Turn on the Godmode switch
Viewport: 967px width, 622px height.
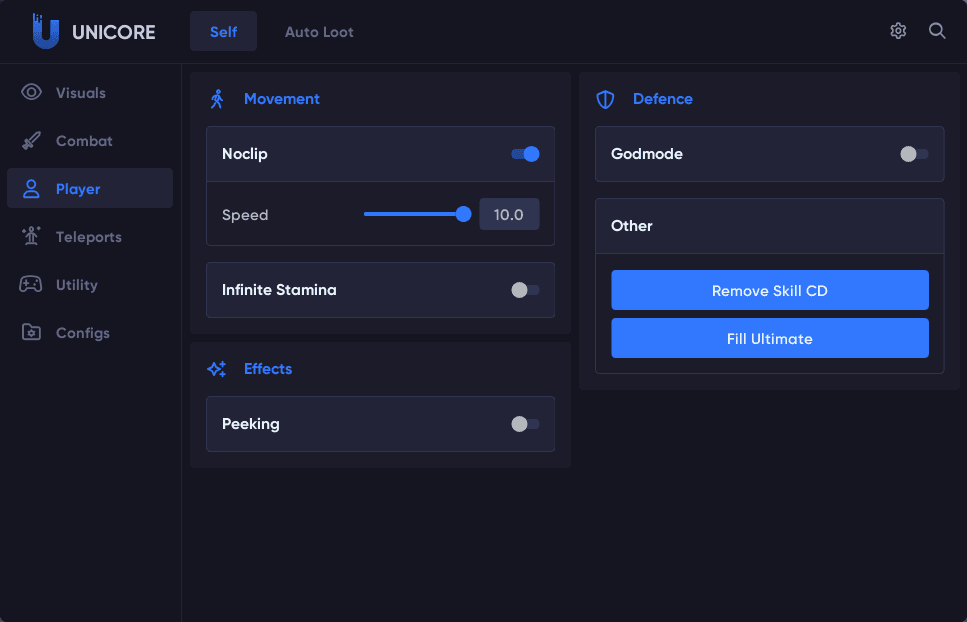point(914,154)
